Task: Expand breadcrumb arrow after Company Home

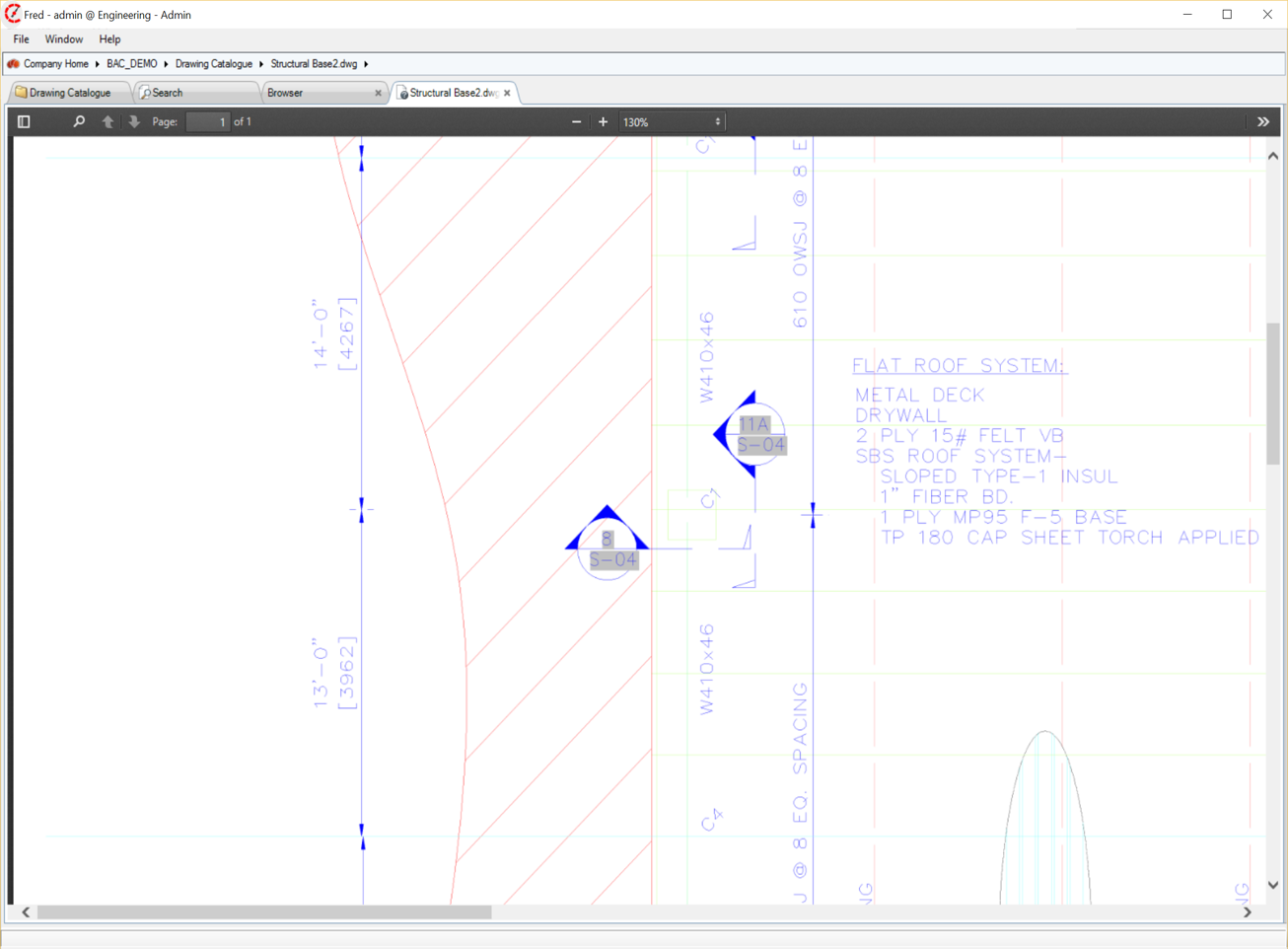Action: (x=98, y=64)
